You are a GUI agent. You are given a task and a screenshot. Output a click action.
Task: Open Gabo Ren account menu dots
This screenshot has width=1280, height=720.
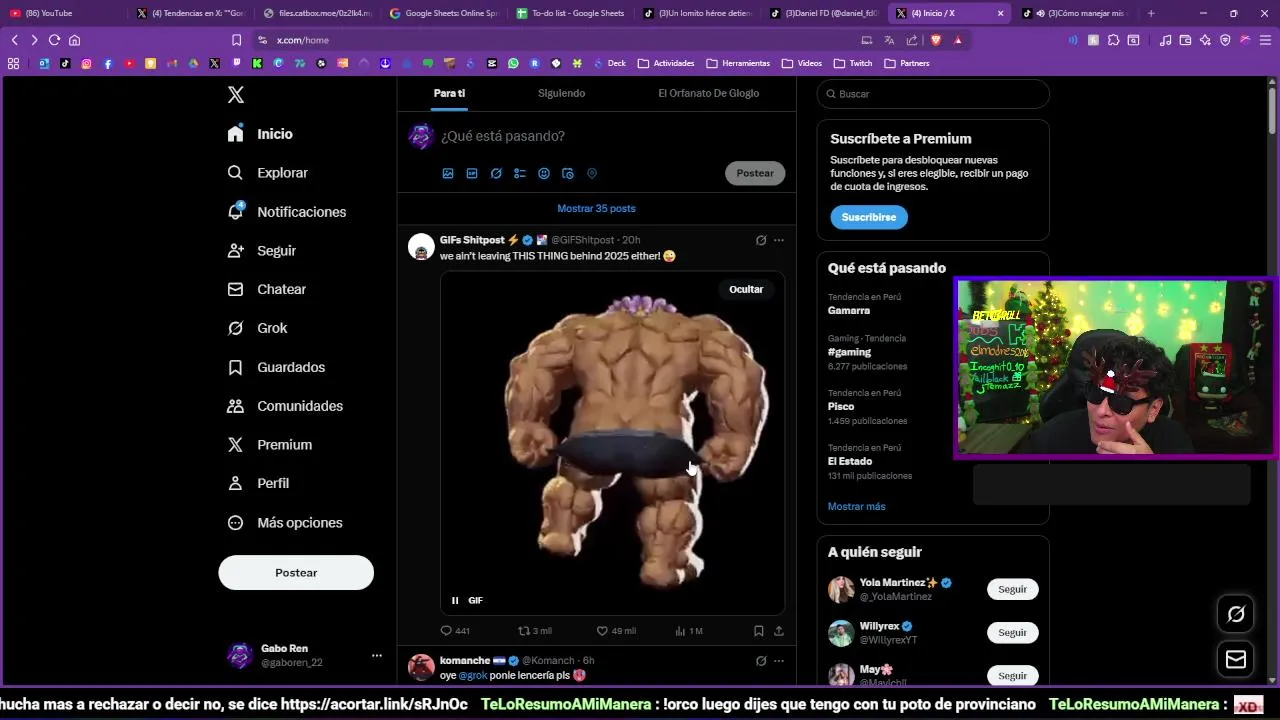pyautogui.click(x=377, y=656)
